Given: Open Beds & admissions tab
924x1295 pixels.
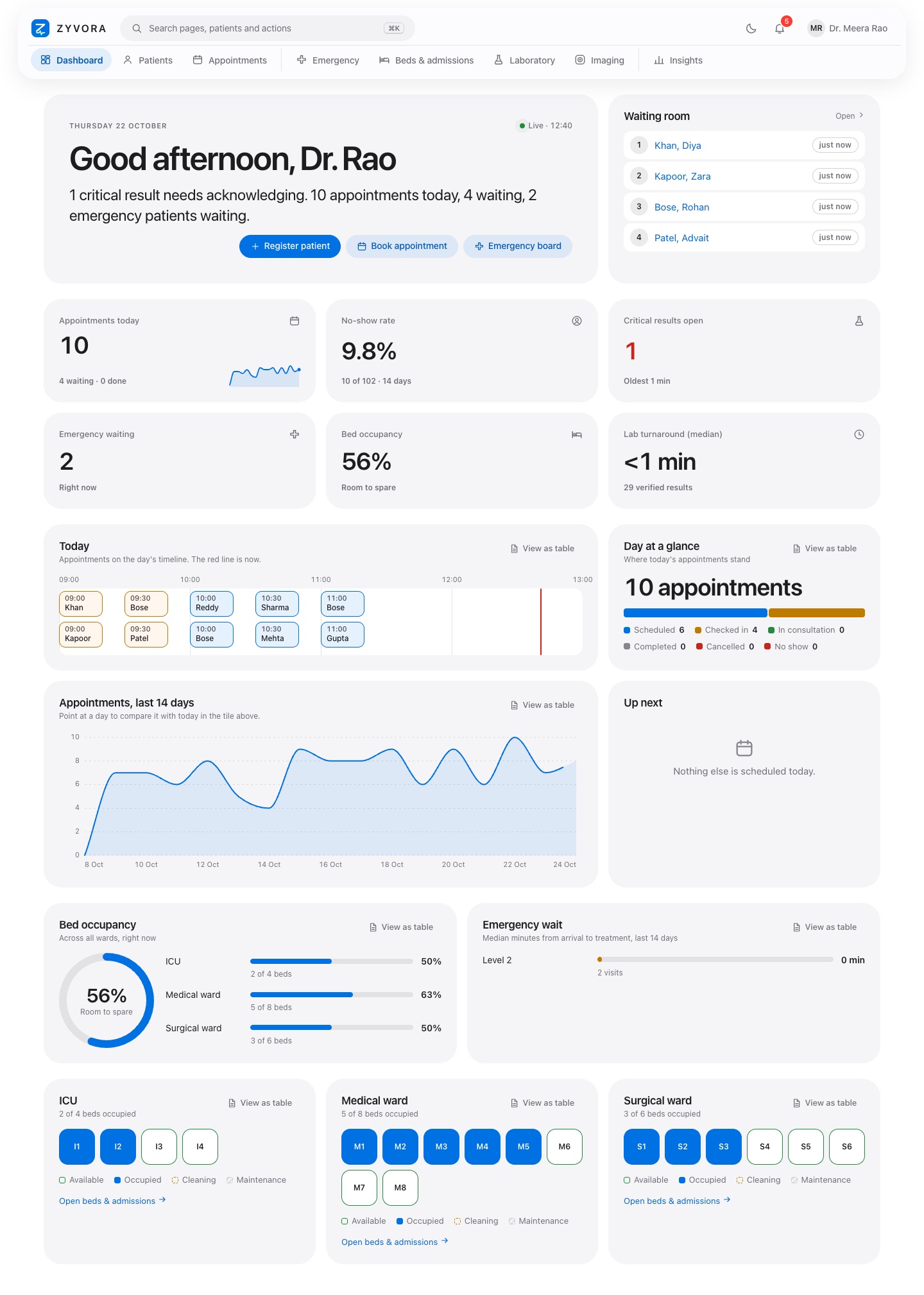Looking at the screenshot, I should (426, 60).
